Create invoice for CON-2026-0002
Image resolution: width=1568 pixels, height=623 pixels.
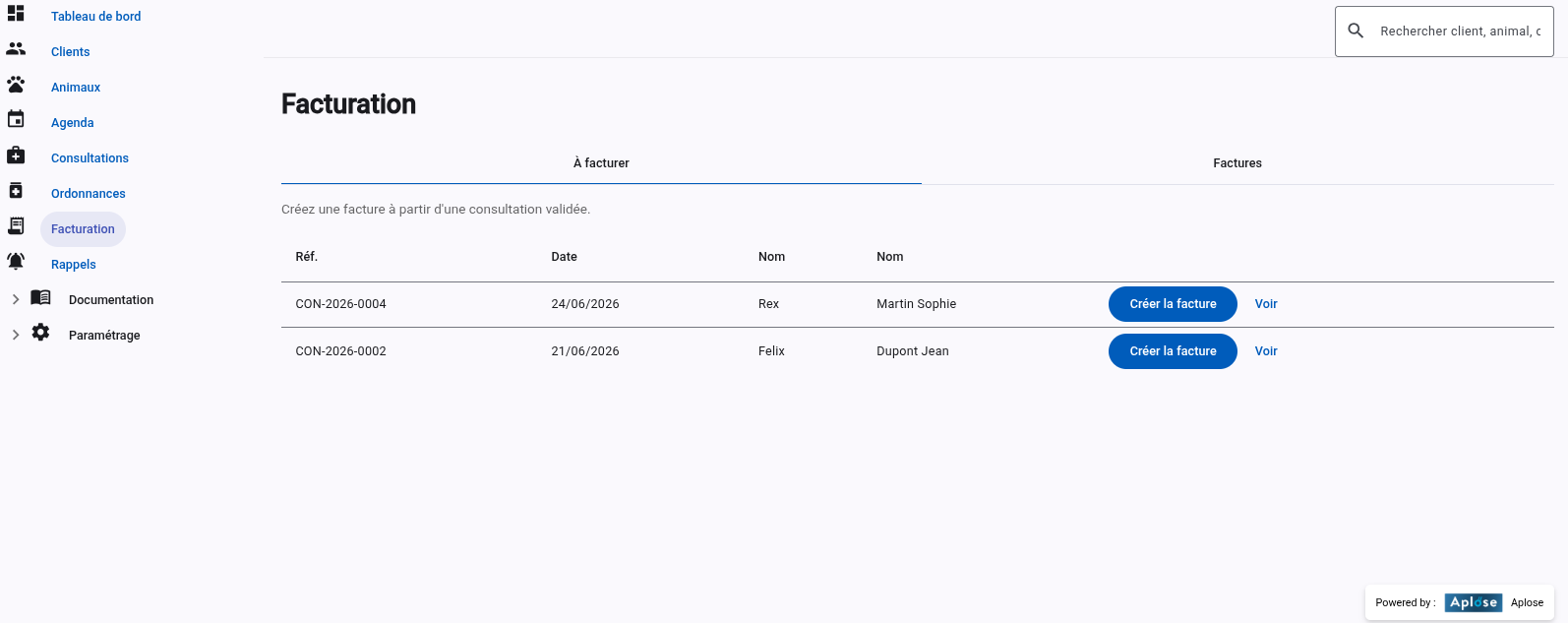[1173, 351]
